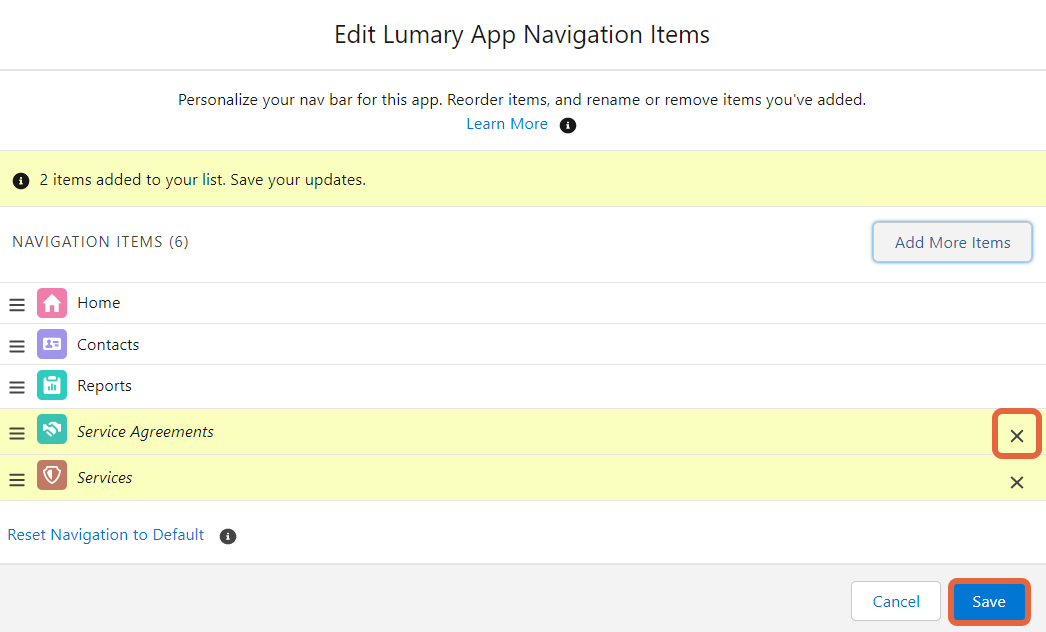Click the Contacts row reorder handle
Viewport: 1046px width, 632px height.
(x=17, y=346)
